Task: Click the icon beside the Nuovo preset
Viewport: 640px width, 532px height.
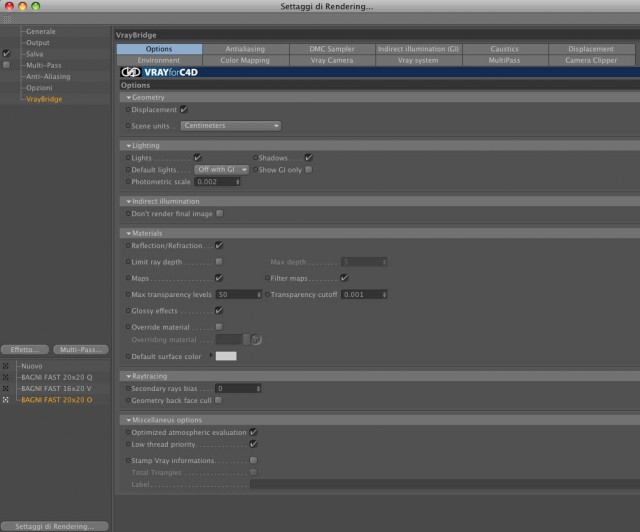Action: coord(6,366)
